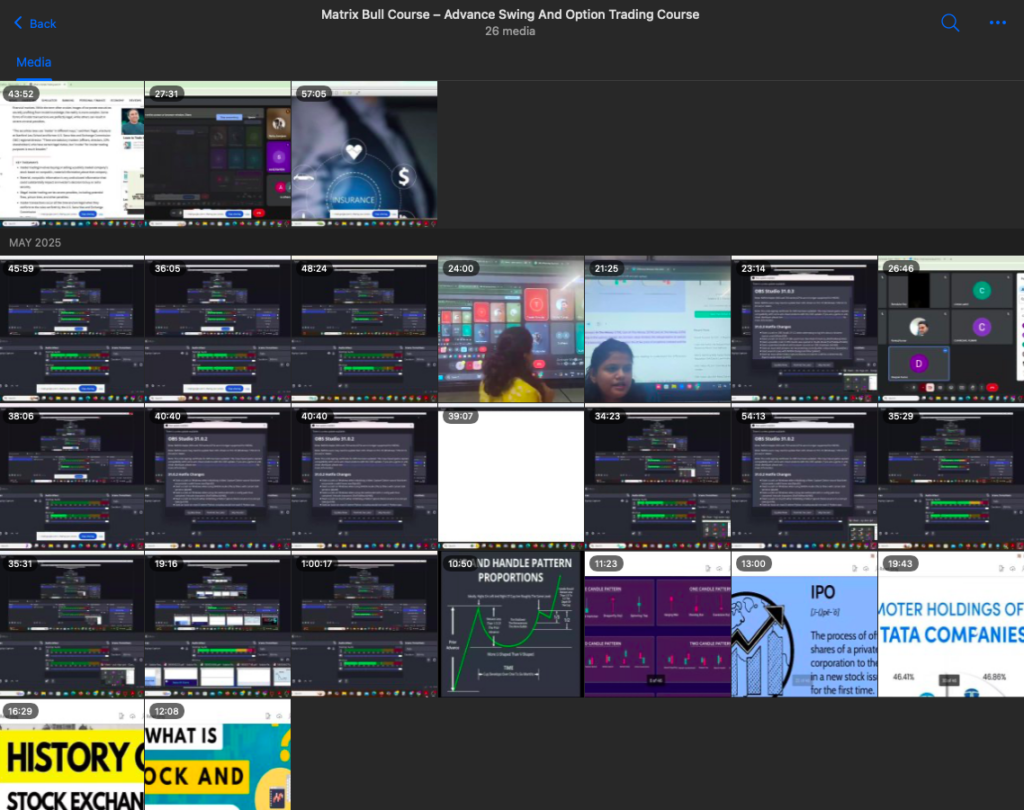Open the What Is Stock video

tap(217, 760)
